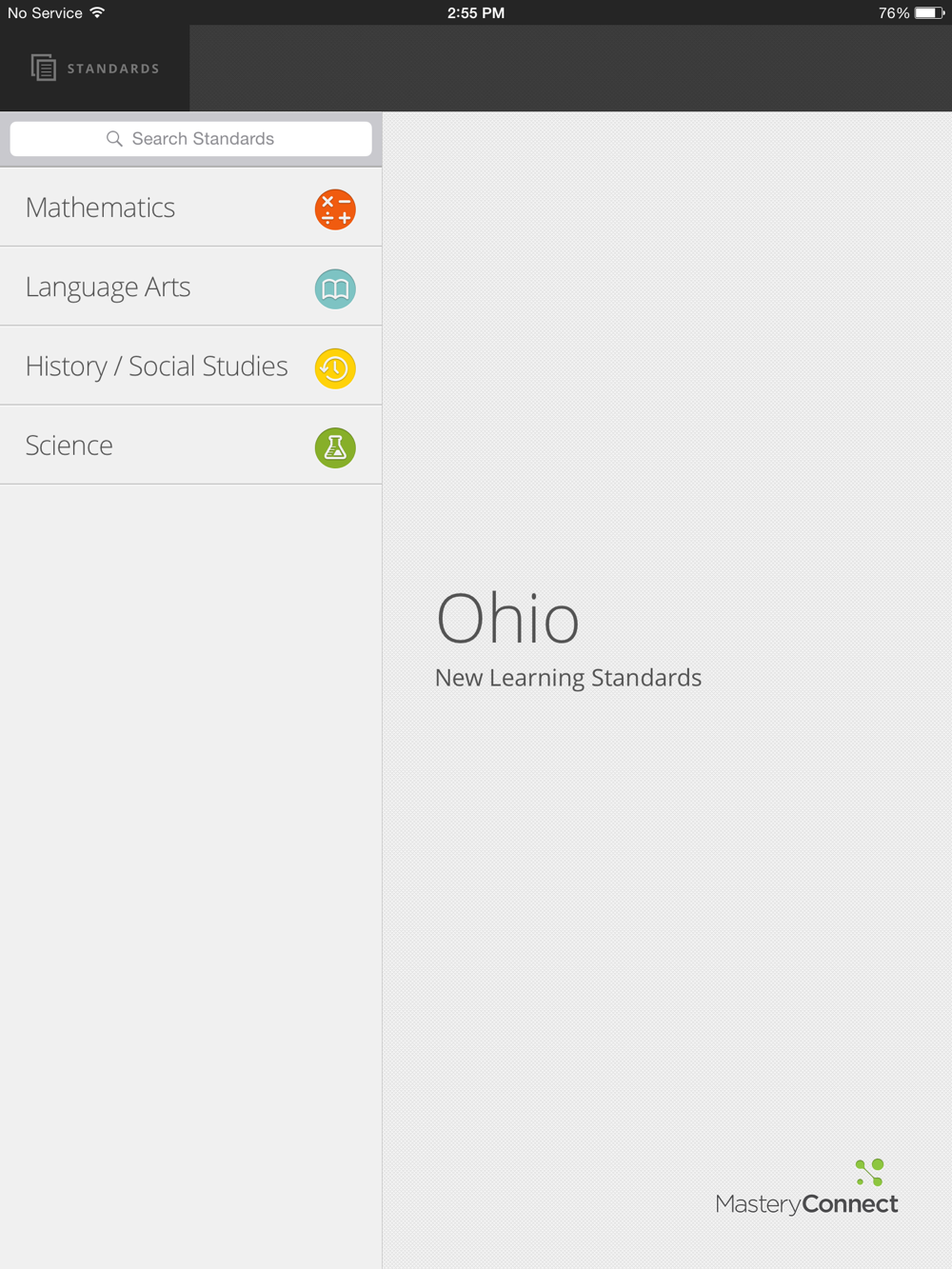Tap the 2:55 PM clock
This screenshot has height=1269, width=952.
(476, 13)
